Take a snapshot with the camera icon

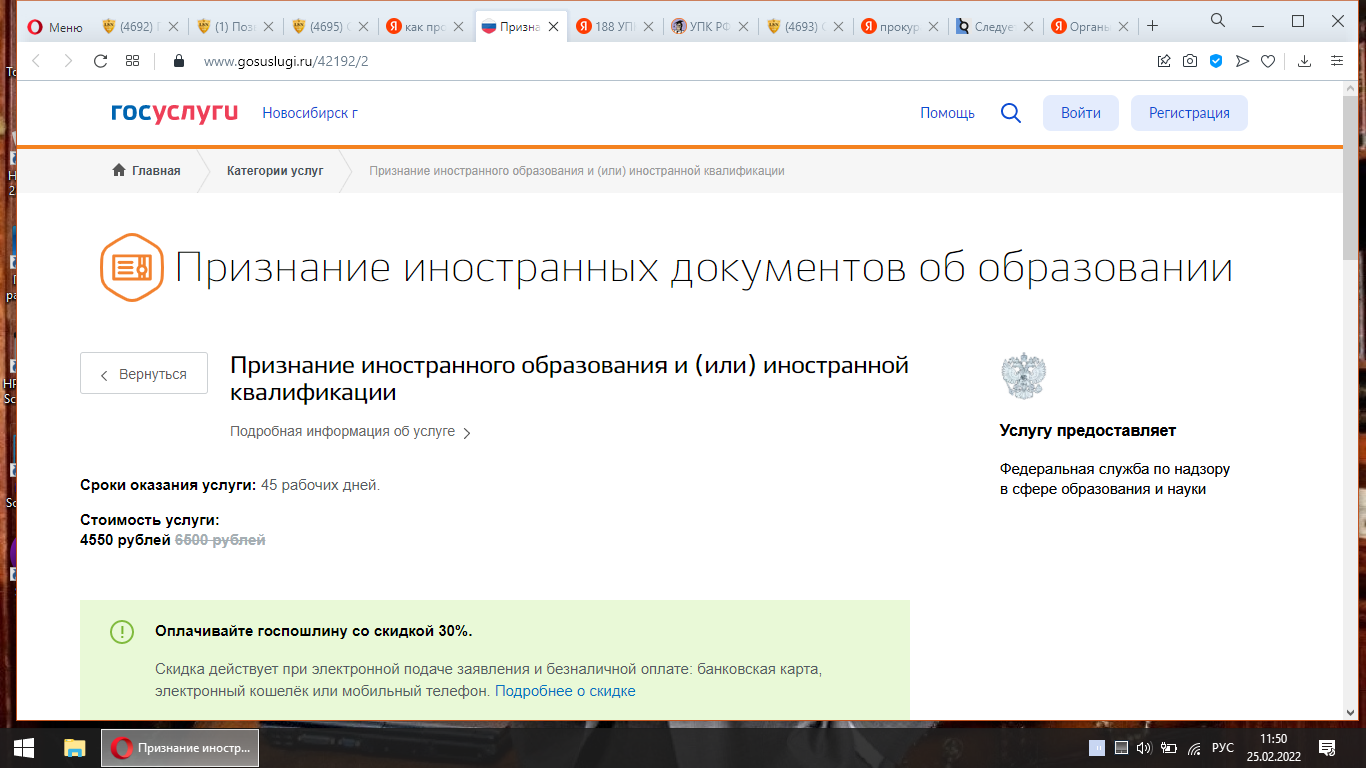tap(1190, 61)
